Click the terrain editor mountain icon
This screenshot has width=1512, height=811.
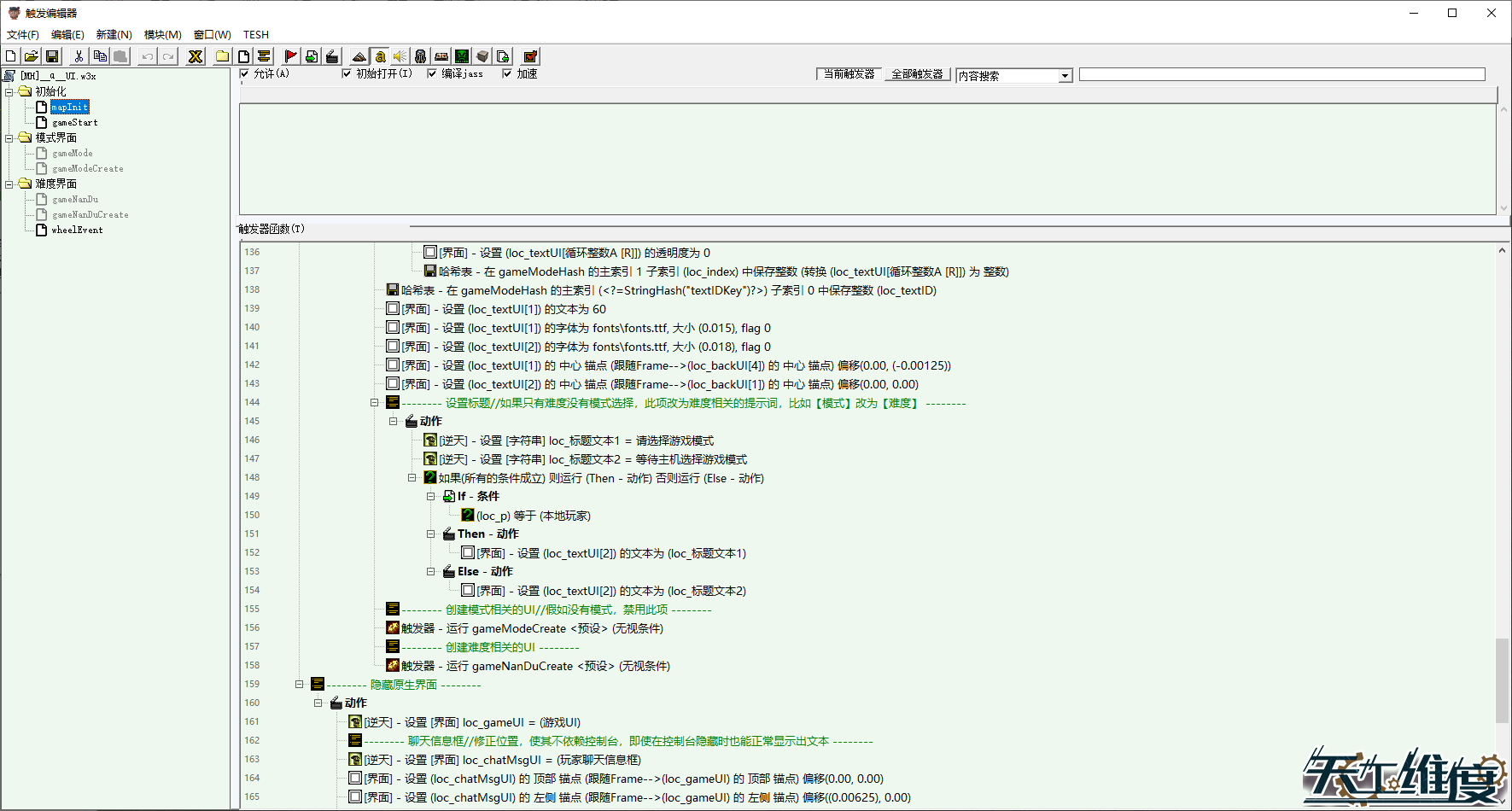[x=359, y=56]
